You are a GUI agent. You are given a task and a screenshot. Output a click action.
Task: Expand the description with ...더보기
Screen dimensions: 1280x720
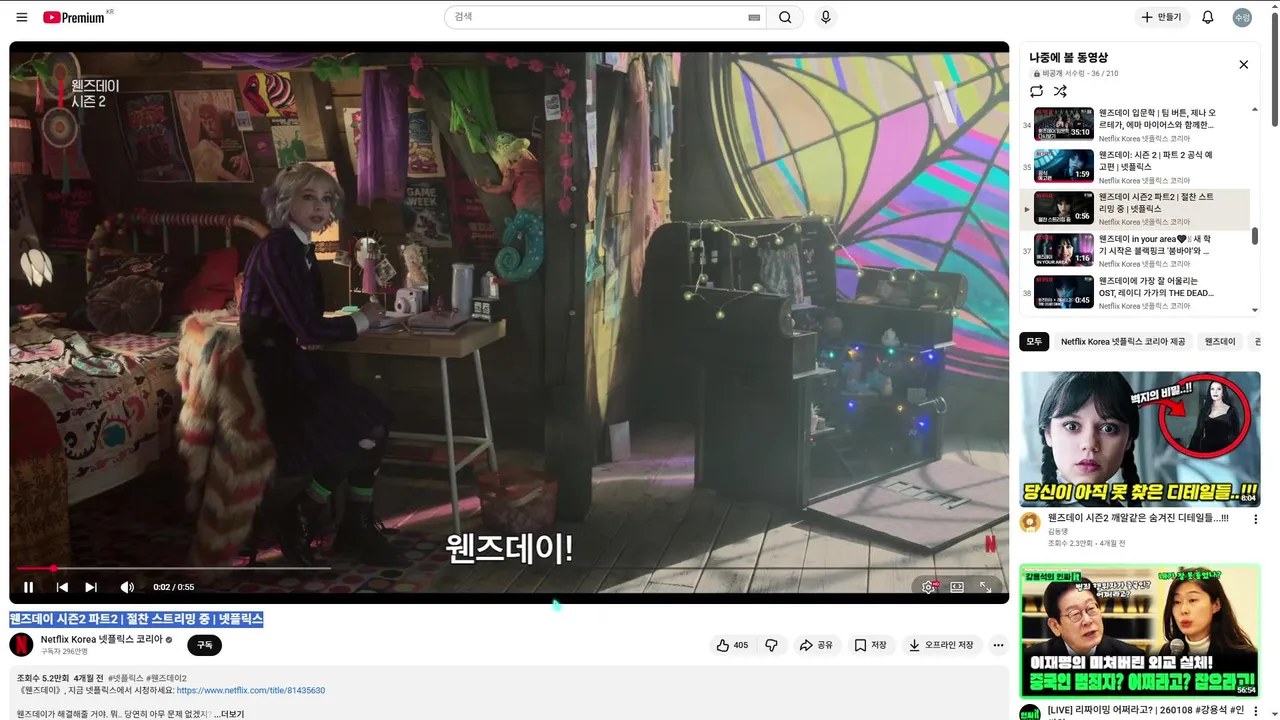pyautogui.click(x=229, y=714)
